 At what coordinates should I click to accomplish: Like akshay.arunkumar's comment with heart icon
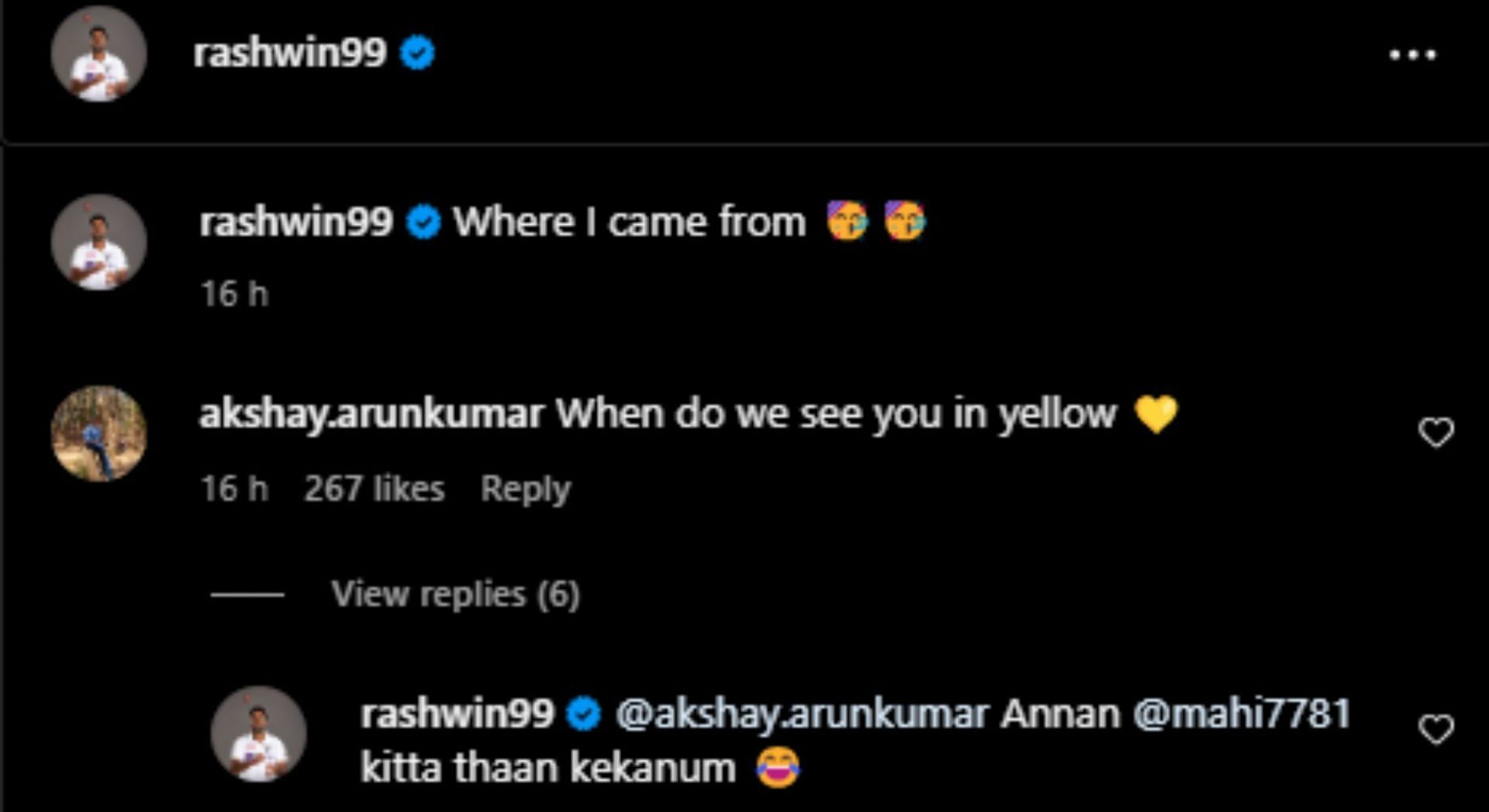click(x=1435, y=432)
